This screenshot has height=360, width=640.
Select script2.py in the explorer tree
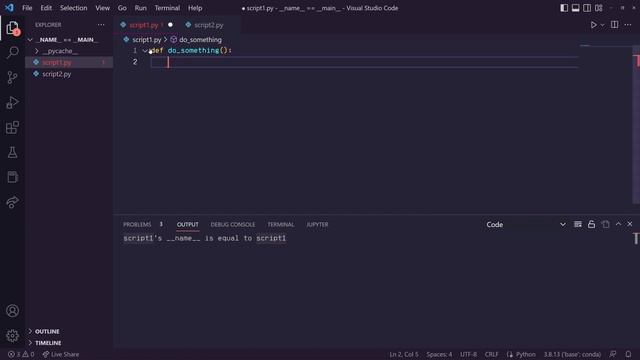coord(69,74)
